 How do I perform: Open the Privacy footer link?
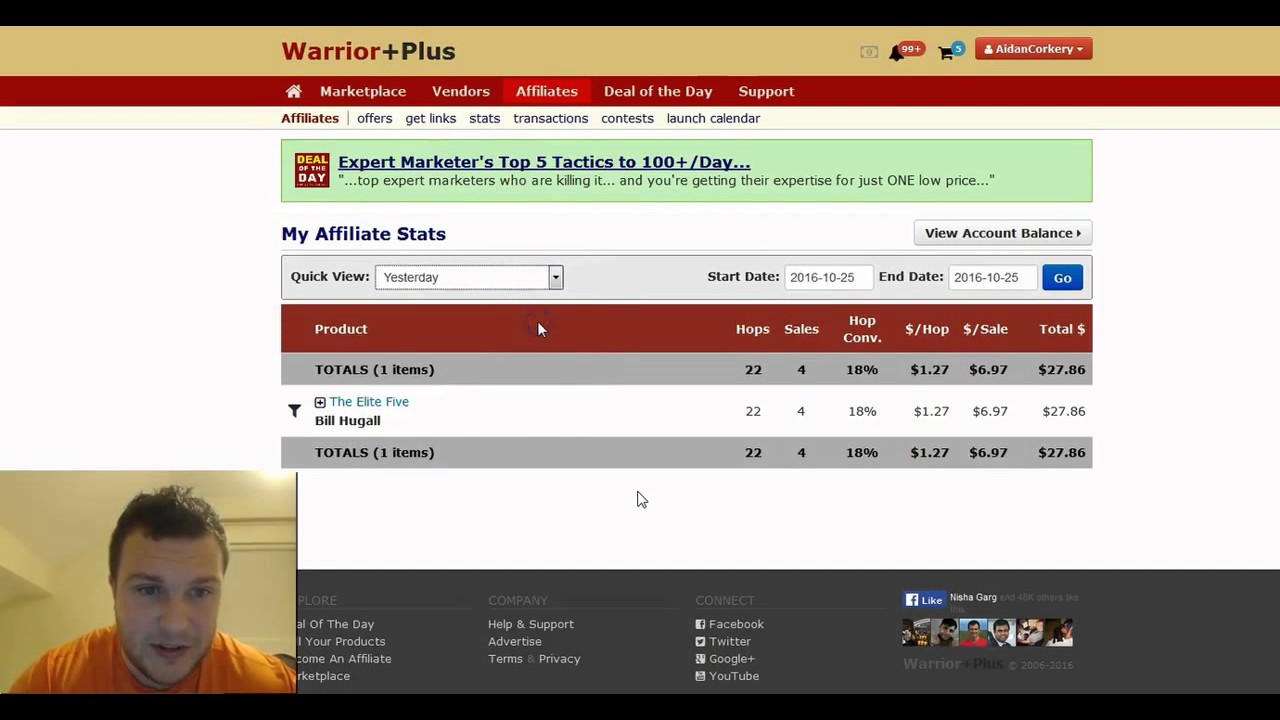click(559, 659)
